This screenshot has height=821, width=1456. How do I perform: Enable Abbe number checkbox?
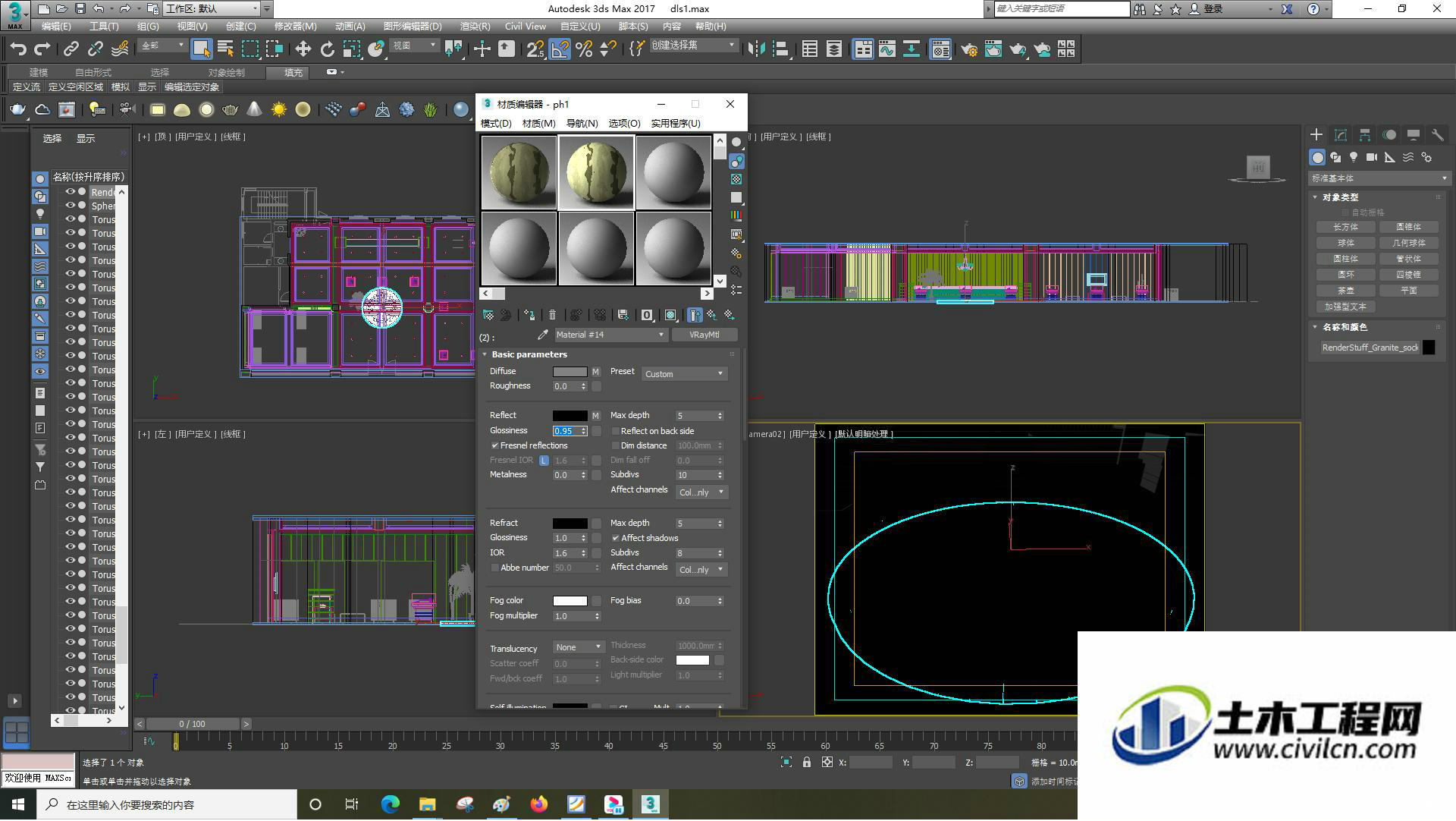(494, 568)
